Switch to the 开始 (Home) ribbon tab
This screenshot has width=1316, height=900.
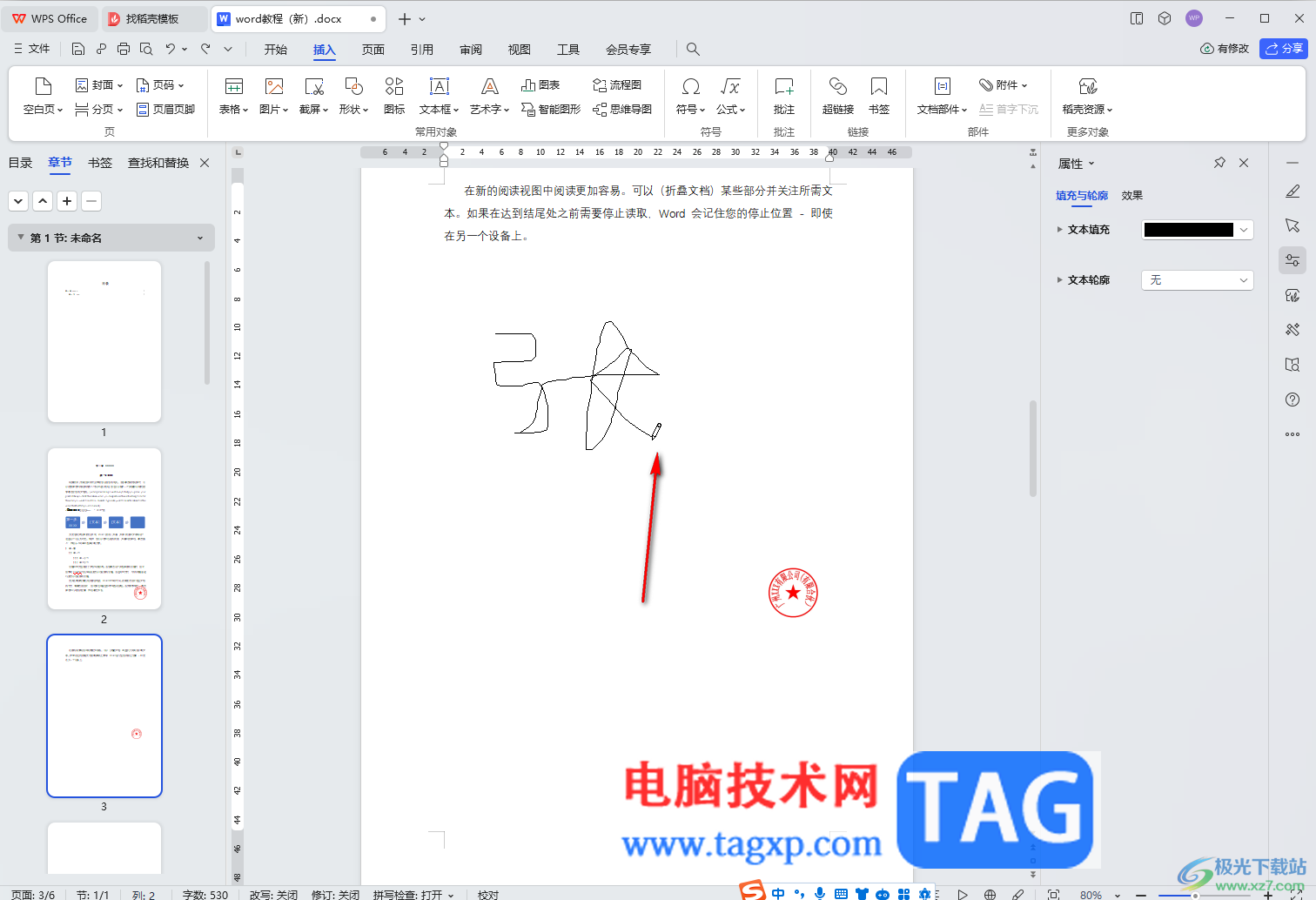click(276, 50)
